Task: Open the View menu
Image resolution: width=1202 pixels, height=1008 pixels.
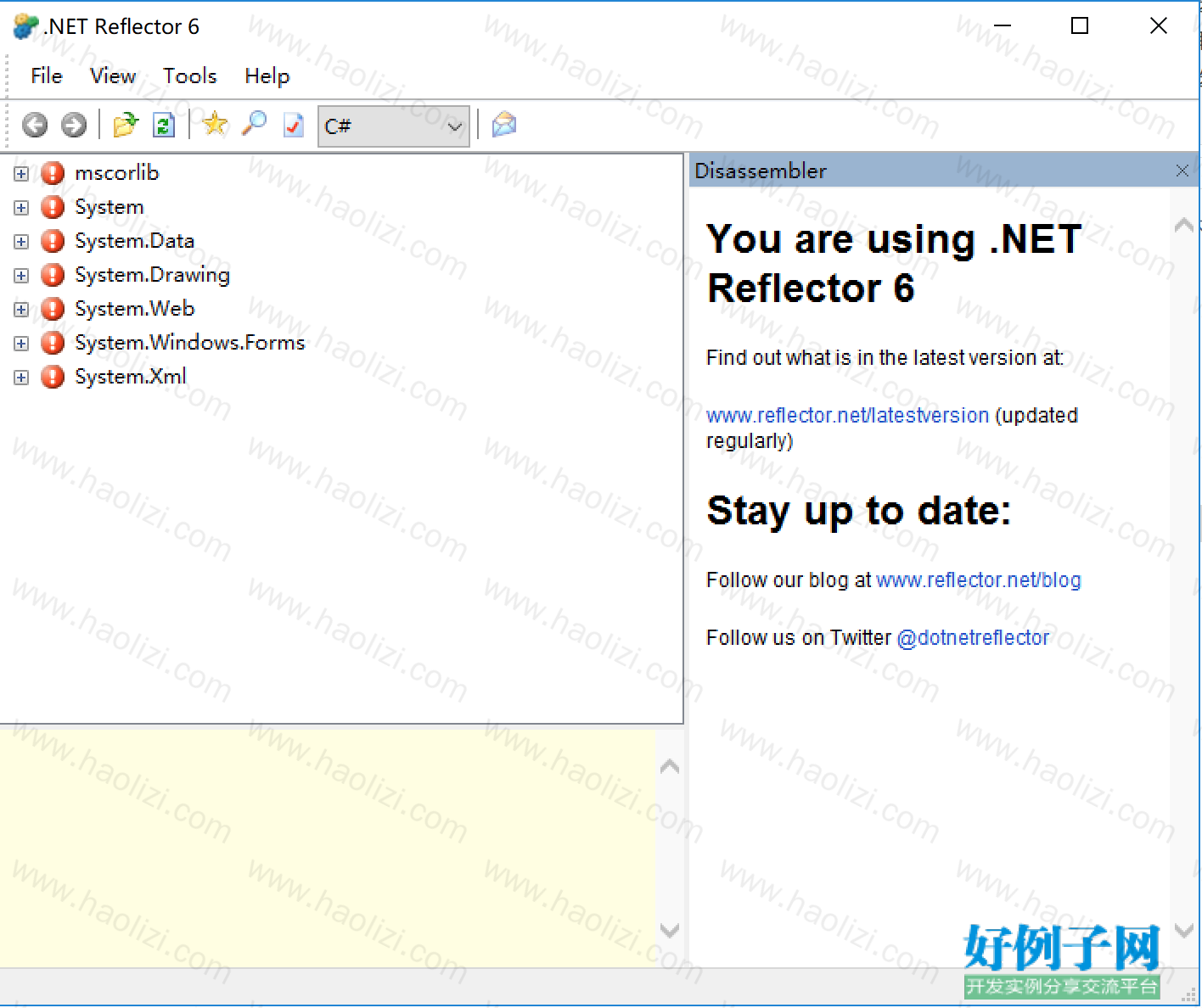Action: click(x=113, y=76)
